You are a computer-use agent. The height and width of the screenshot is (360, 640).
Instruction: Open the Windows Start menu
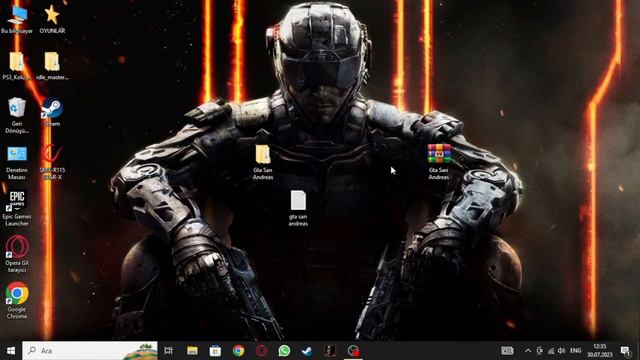pyautogui.click(x=11, y=351)
